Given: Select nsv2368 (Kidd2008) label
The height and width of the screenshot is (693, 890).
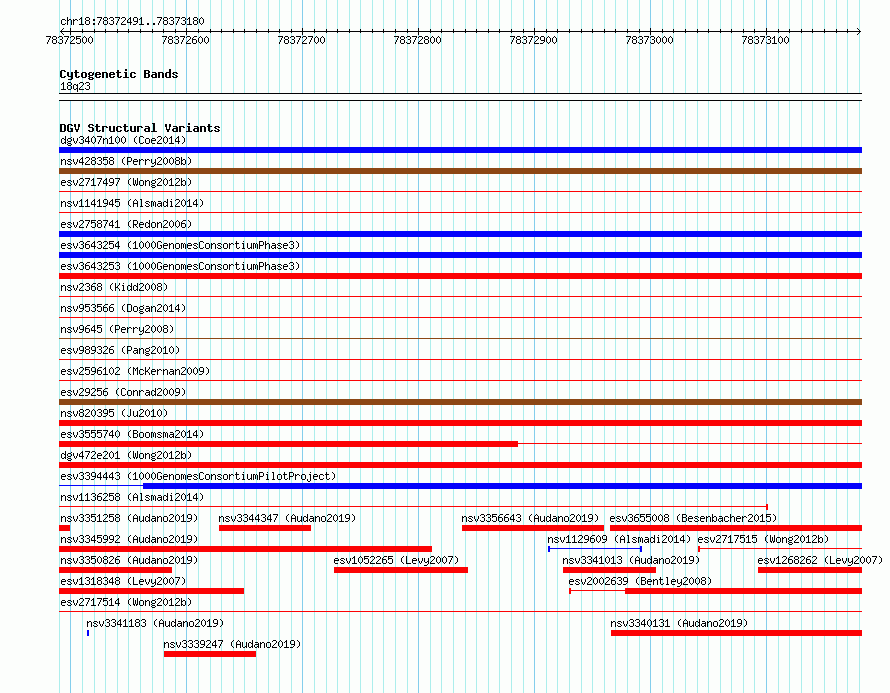Looking at the screenshot, I should [114, 287].
